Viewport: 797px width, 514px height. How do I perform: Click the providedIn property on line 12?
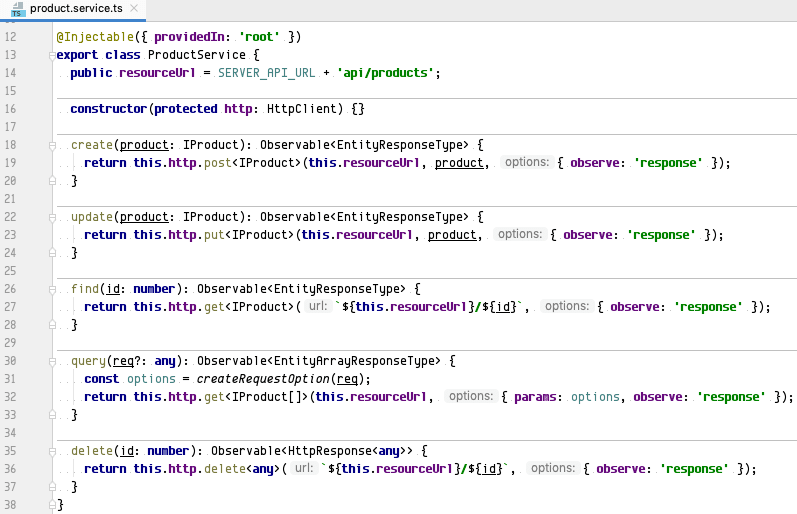[x=189, y=37]
